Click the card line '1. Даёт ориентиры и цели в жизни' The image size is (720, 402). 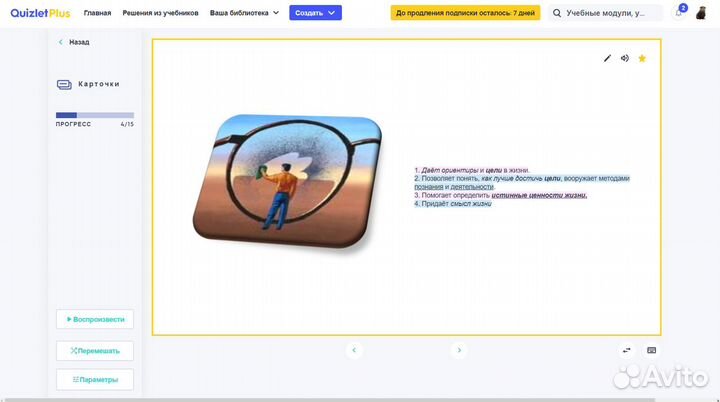click(472, 170)
